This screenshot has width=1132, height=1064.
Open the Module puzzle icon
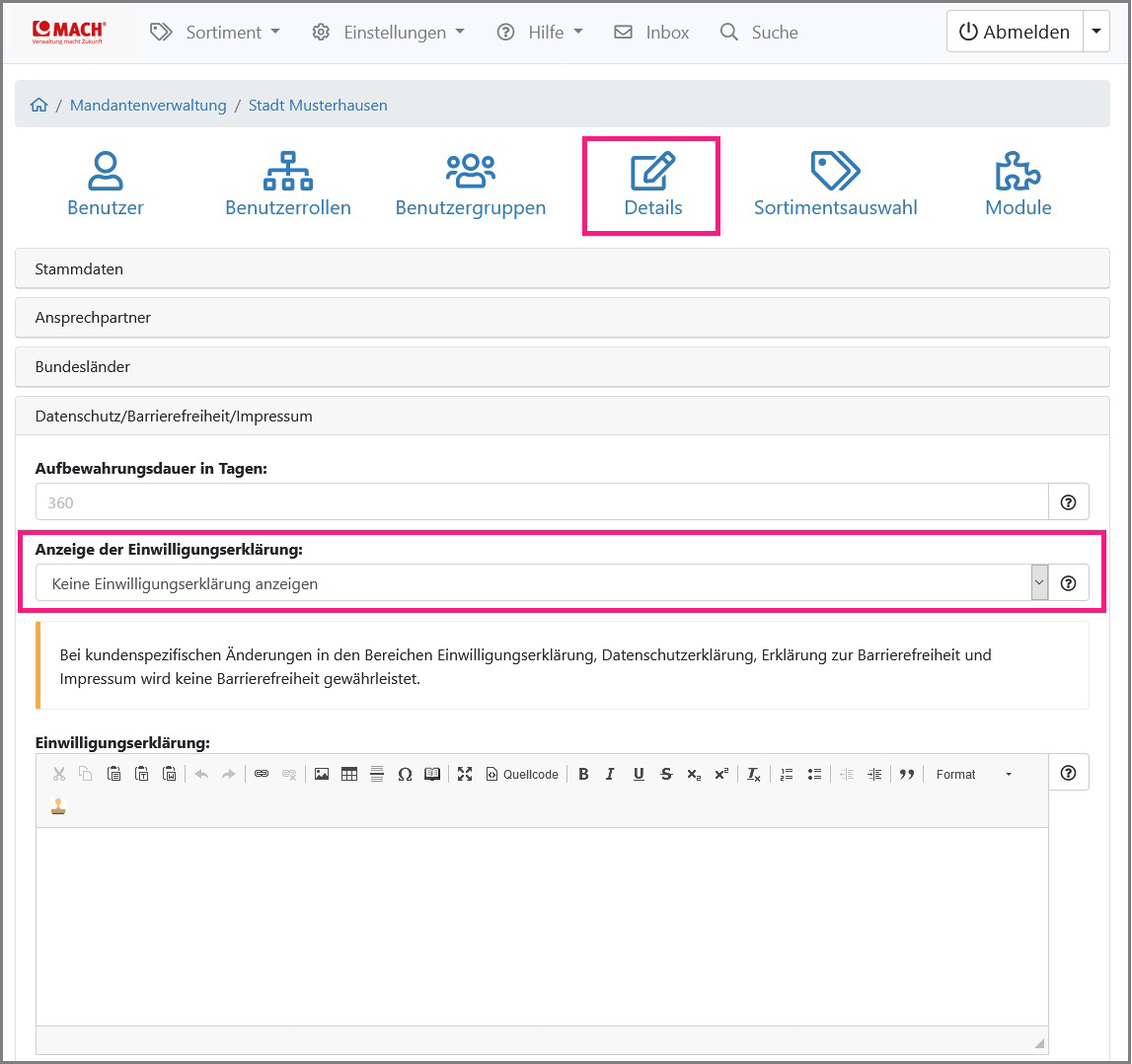(x=1018, y=171)
